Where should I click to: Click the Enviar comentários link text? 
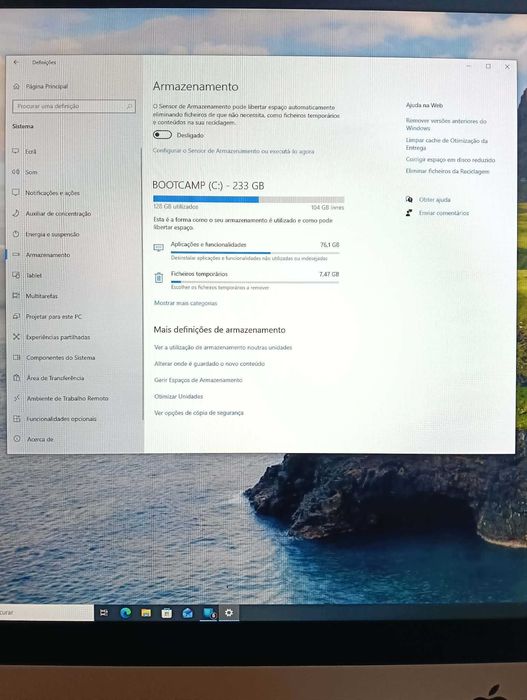click(x=444, y=213)
